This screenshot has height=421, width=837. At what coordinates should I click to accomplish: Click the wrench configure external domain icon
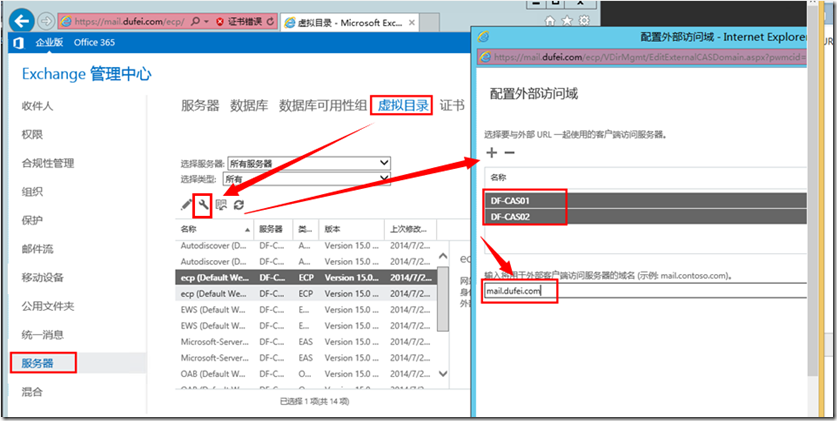point(203,204)
